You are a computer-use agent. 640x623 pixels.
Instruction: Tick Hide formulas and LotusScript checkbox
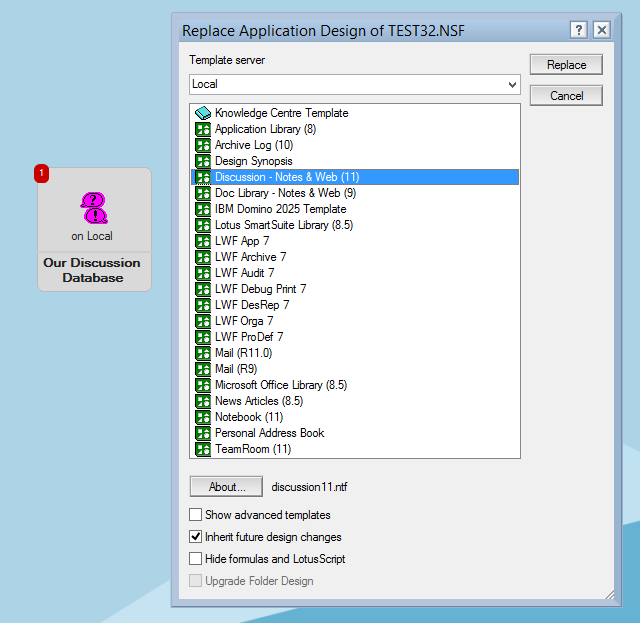point(196,559)
